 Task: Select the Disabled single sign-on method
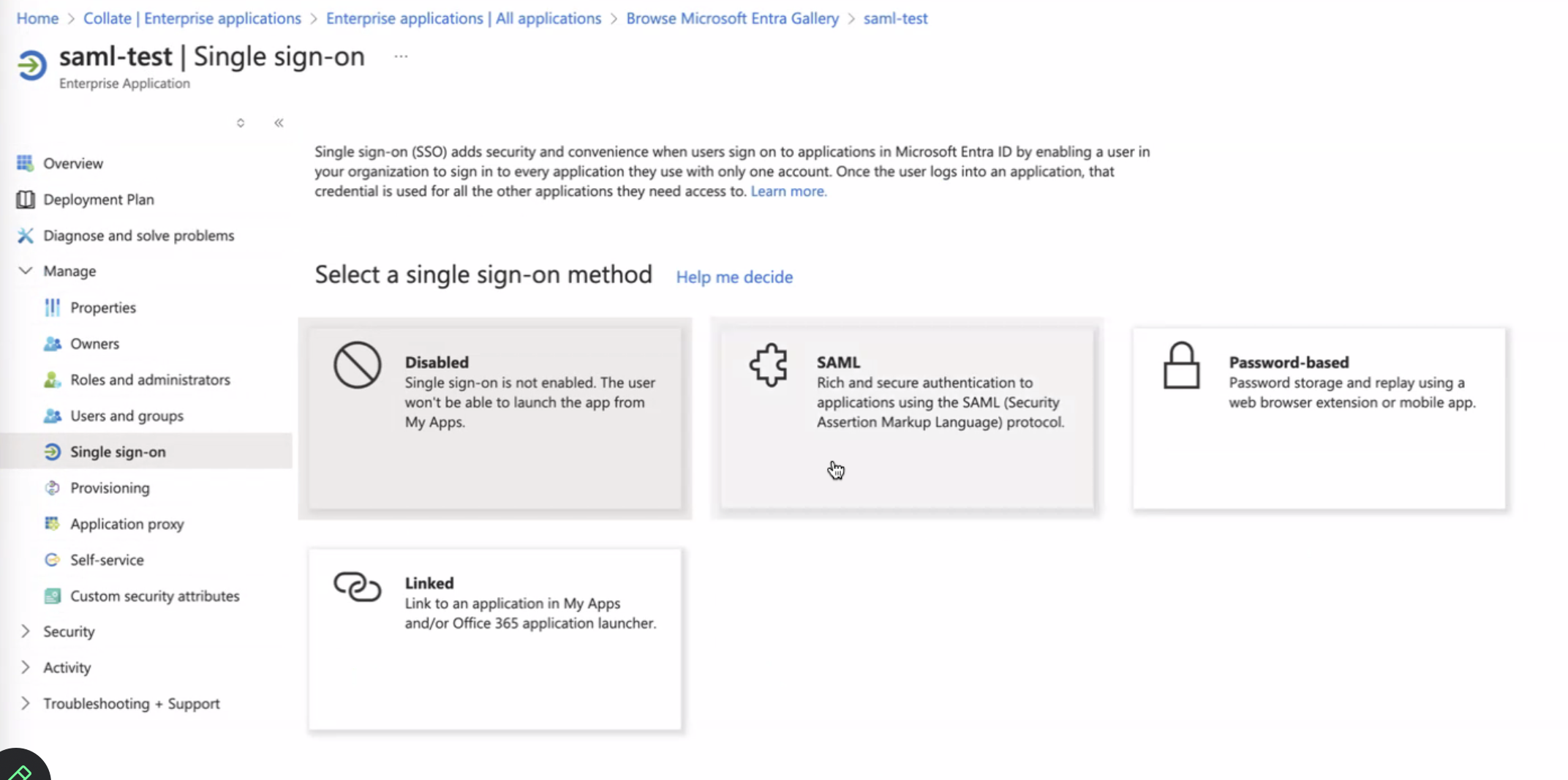[x=495, y=419]
